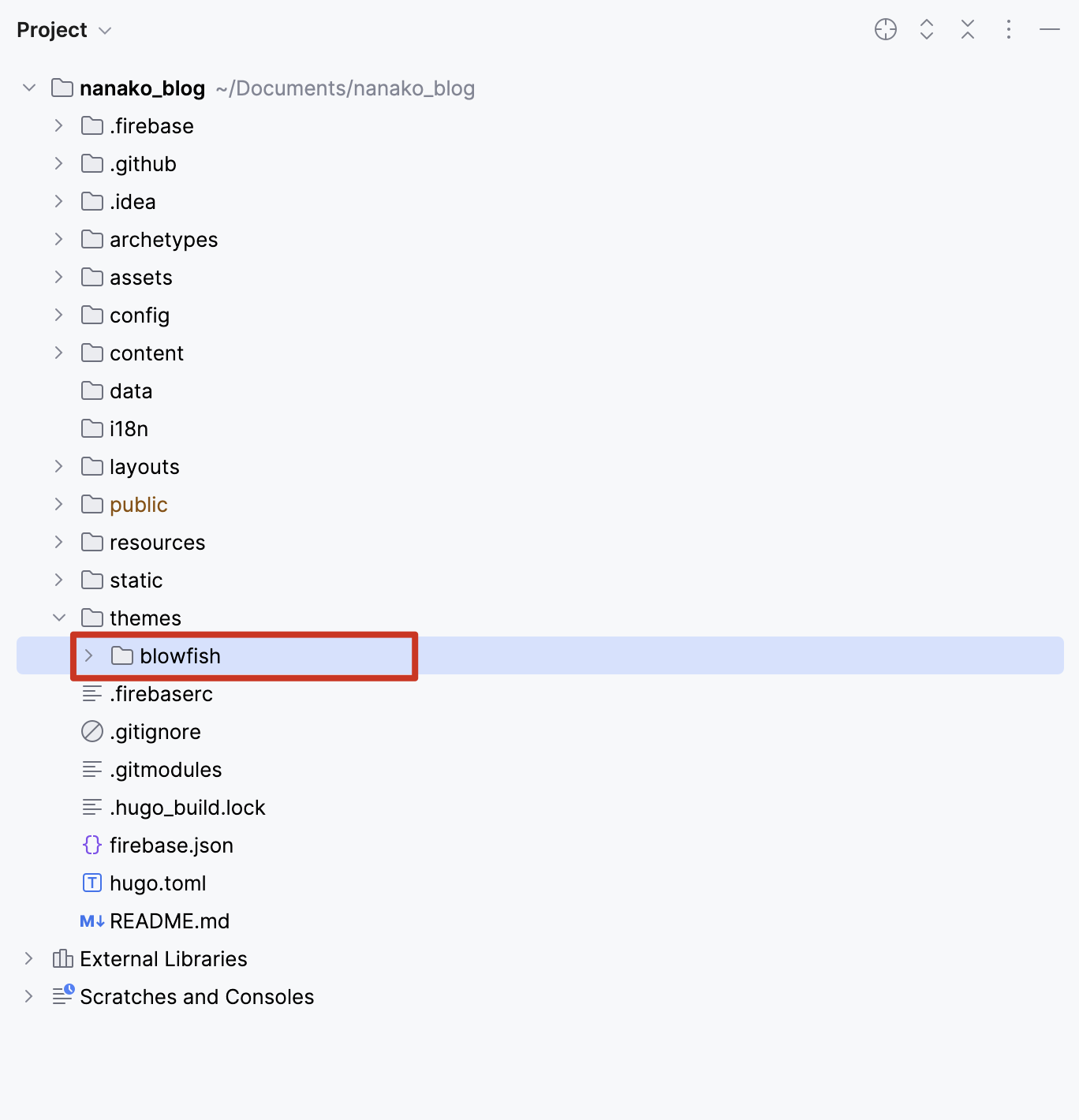Screen dimensions: 1079x1120
Task: Click the firebase.json curly braces icon
Action: (92, 846)
